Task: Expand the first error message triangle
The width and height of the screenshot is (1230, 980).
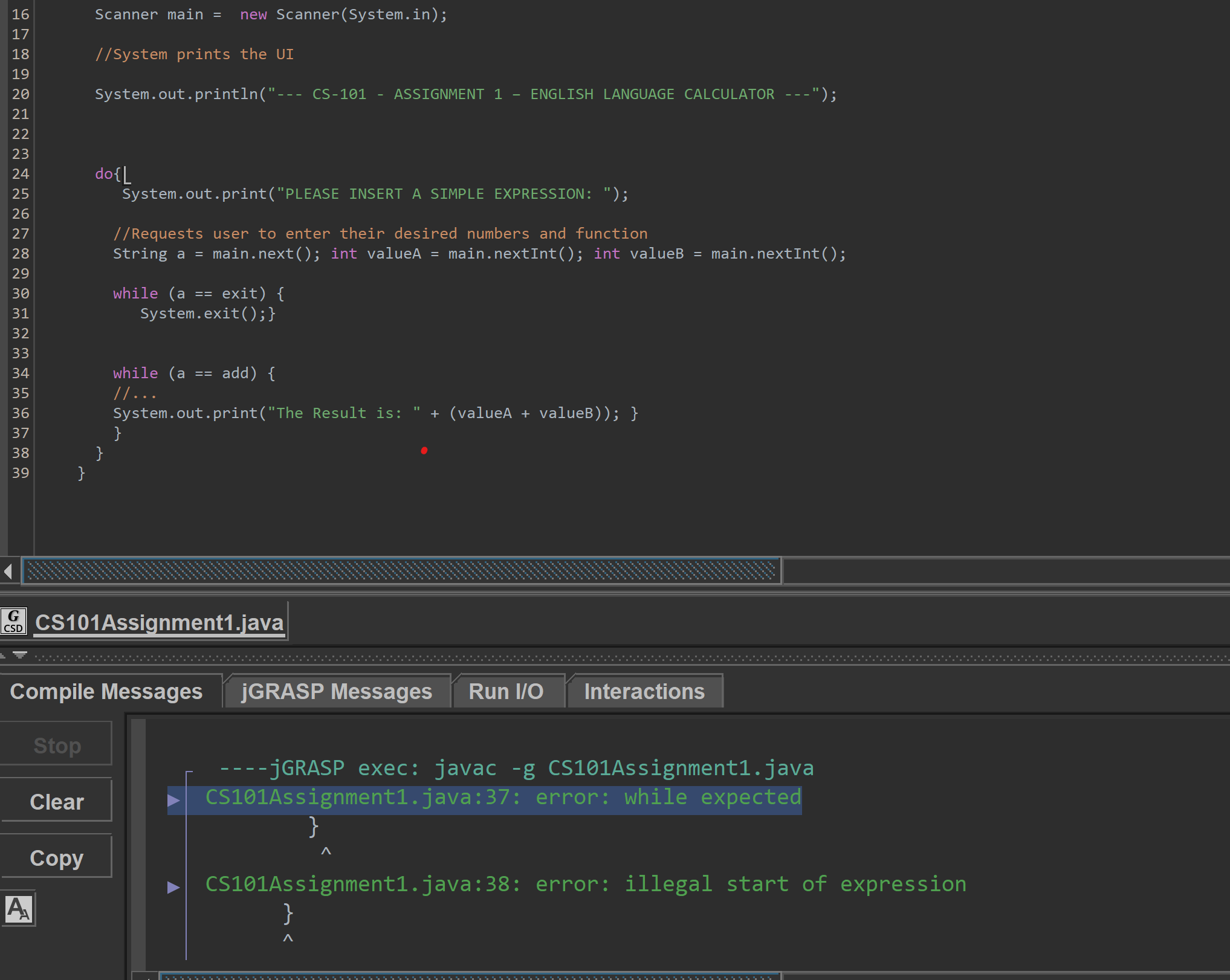Action: [173, 799]
